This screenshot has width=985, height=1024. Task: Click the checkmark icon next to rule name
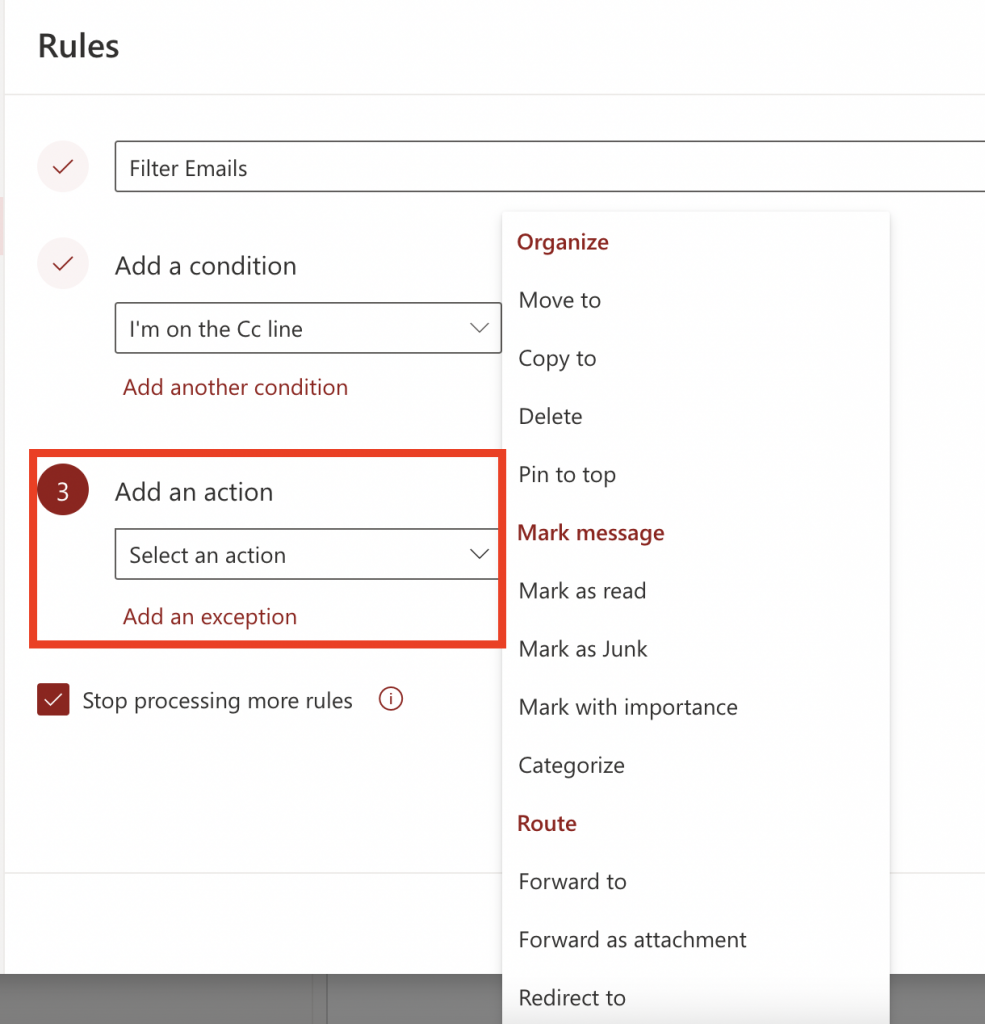tap(63, 168)
